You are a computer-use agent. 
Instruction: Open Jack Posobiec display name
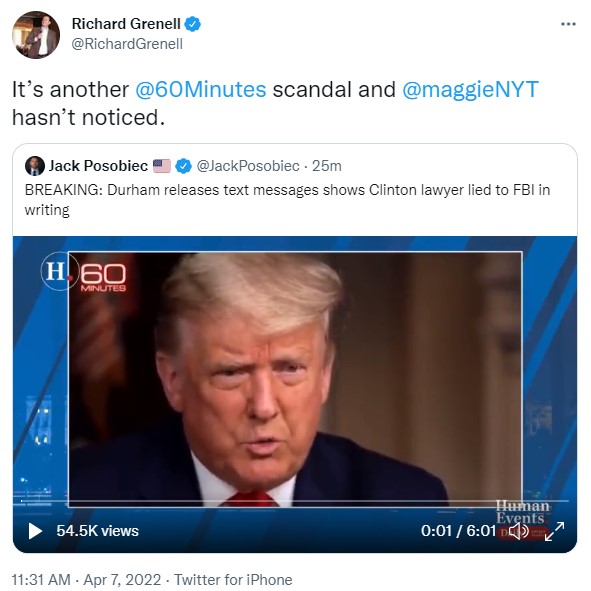click(x=98, y=166)
